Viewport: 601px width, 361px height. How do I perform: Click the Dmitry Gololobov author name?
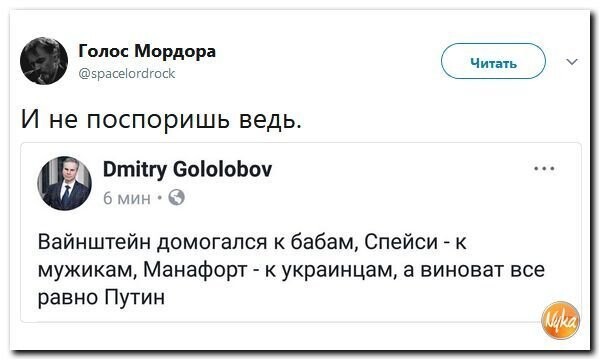click(x=187, y=169)
